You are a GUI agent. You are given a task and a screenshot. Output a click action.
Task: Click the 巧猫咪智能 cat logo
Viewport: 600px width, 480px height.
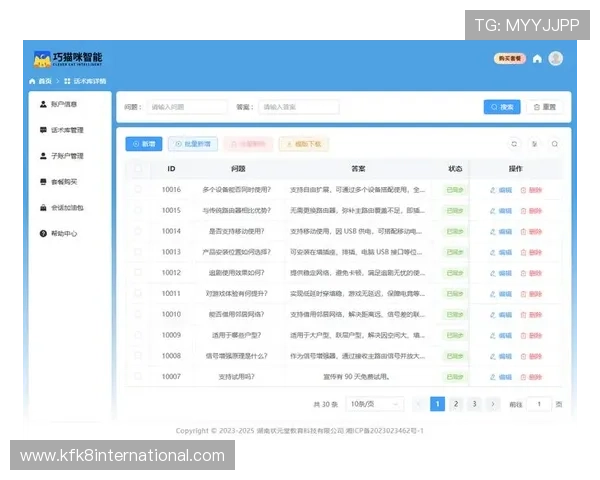pos(68,59)
